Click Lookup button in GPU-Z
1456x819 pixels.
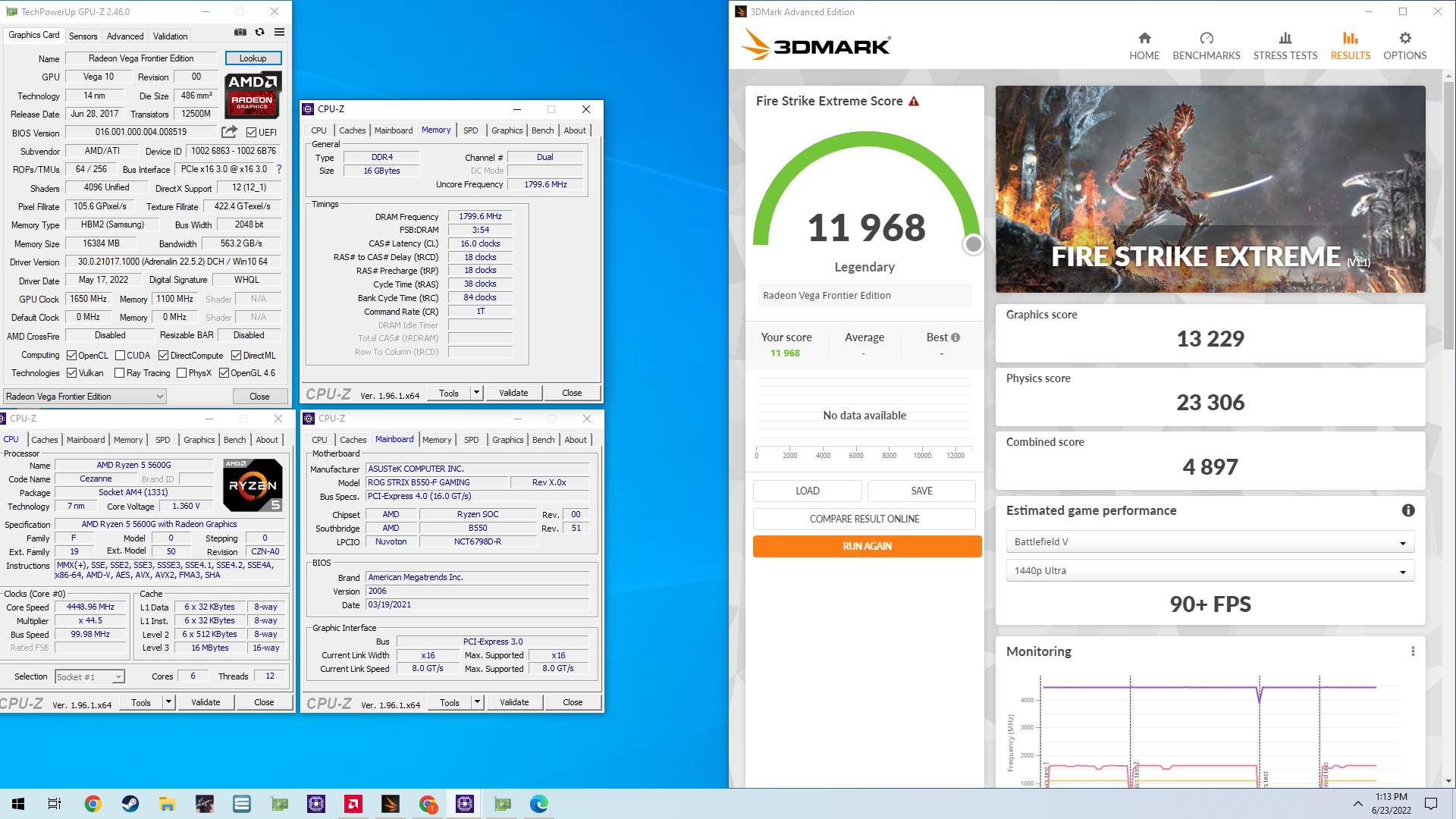click(x=253, y=58)
